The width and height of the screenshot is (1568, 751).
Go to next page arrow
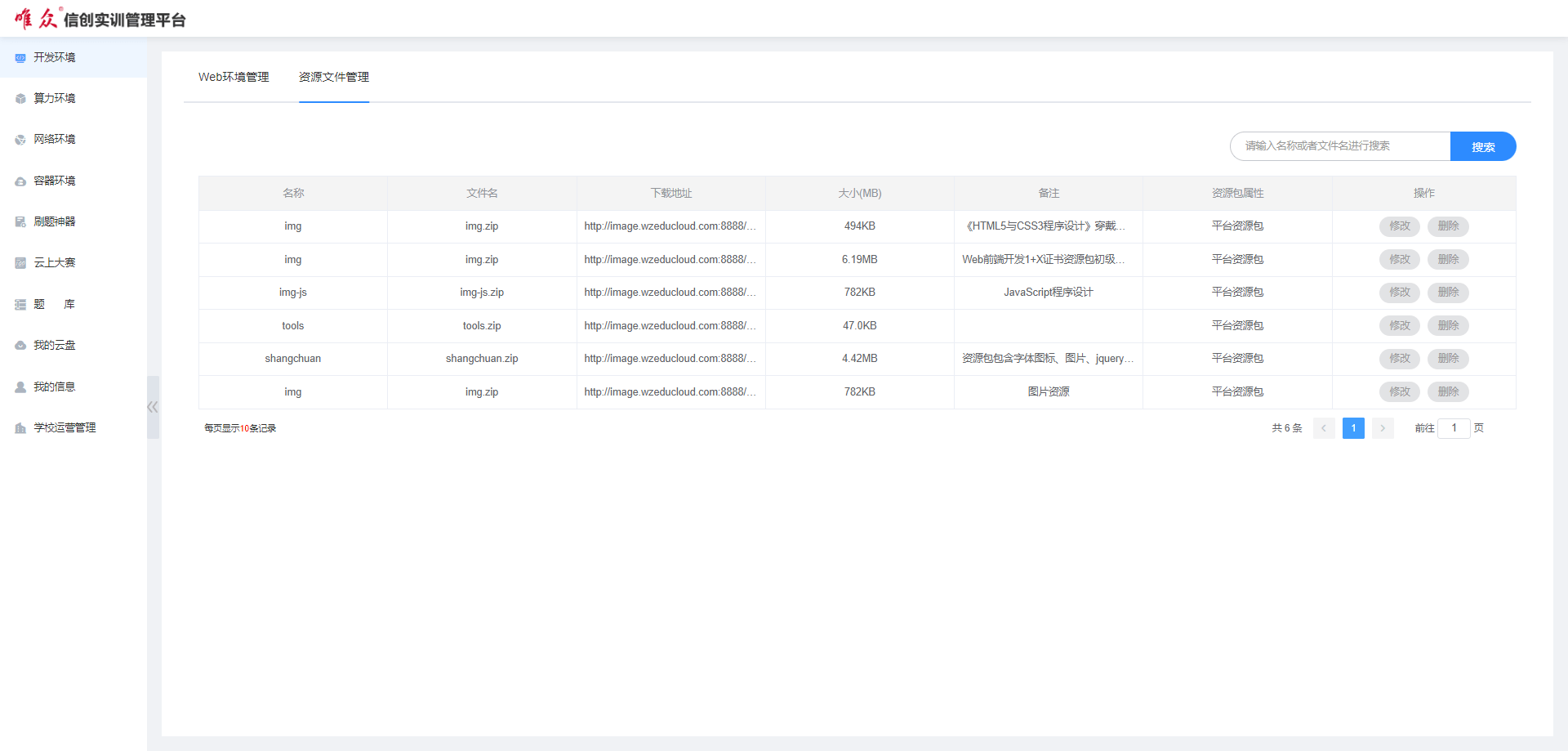(1383, 428)
